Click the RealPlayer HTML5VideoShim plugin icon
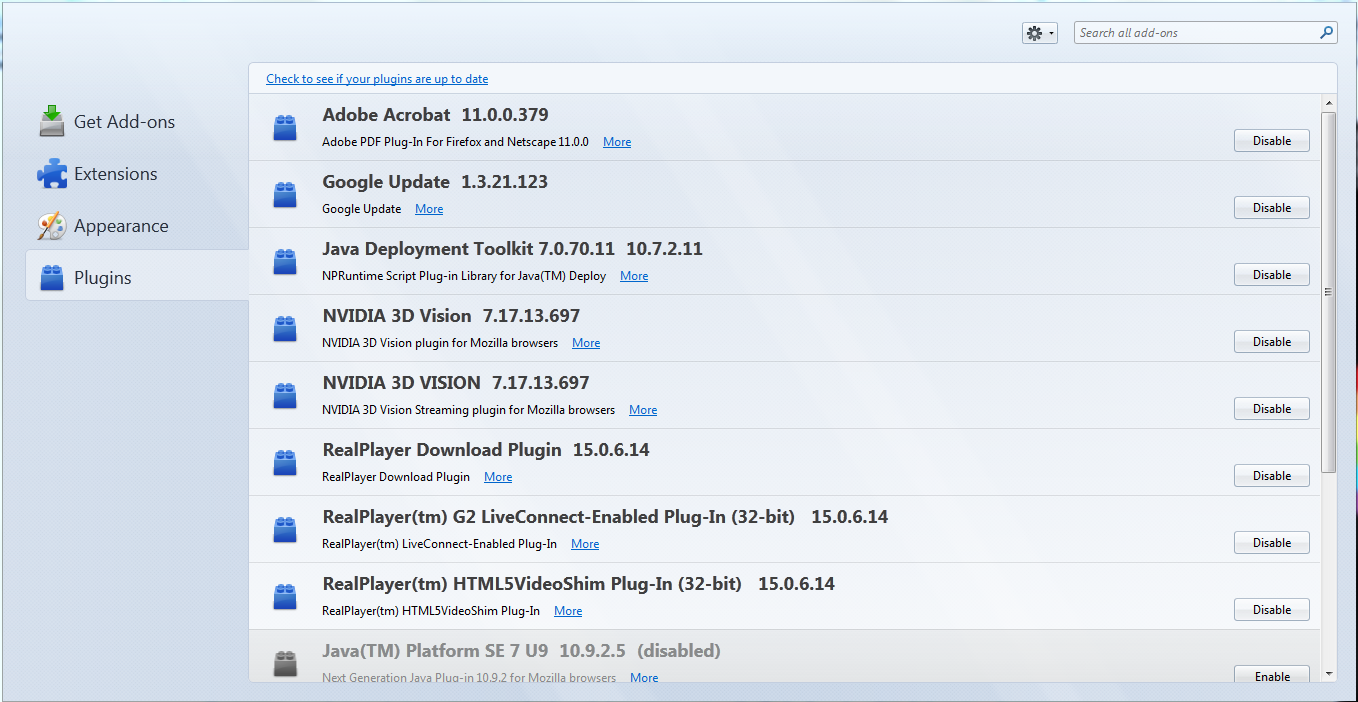This screenshot has width=1358, height=702. point(285,596)
